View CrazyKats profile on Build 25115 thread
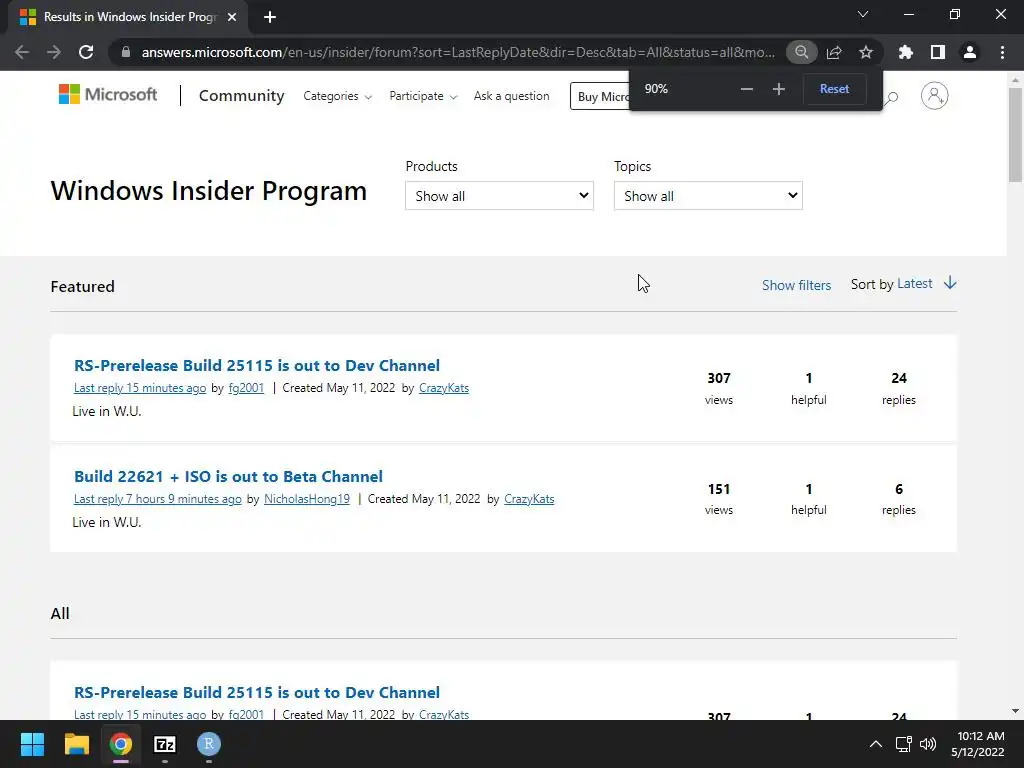The image size is (1024, 768). tap(443, 388)
